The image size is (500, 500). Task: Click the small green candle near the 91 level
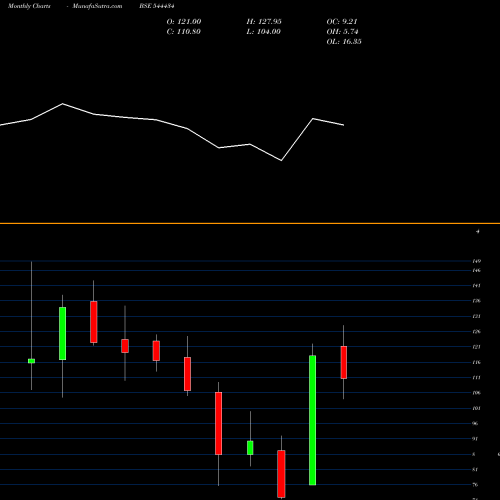pyautogui.click(x=250, y=448)
